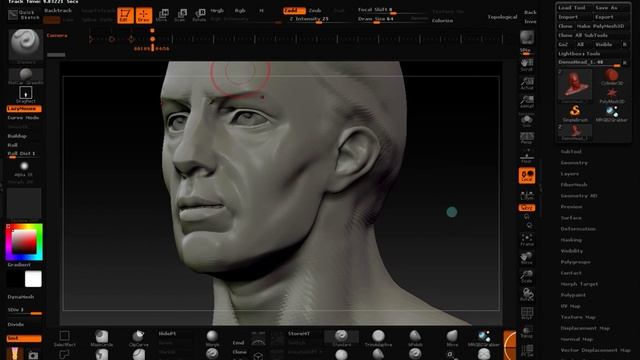Select the large DemoHead tool thumbnail
Image resolution: width=640 pixels, height=360 pixels.
tap(575, 85)
